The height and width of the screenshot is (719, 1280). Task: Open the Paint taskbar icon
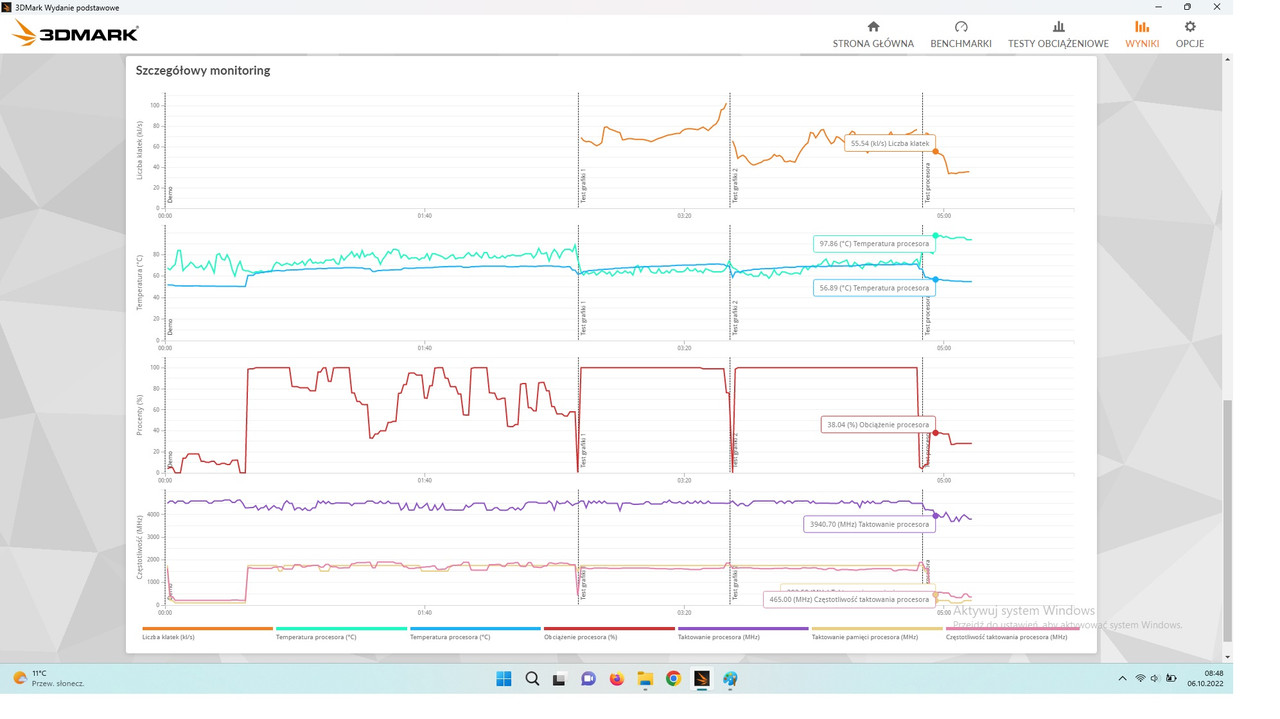(730, 679)
